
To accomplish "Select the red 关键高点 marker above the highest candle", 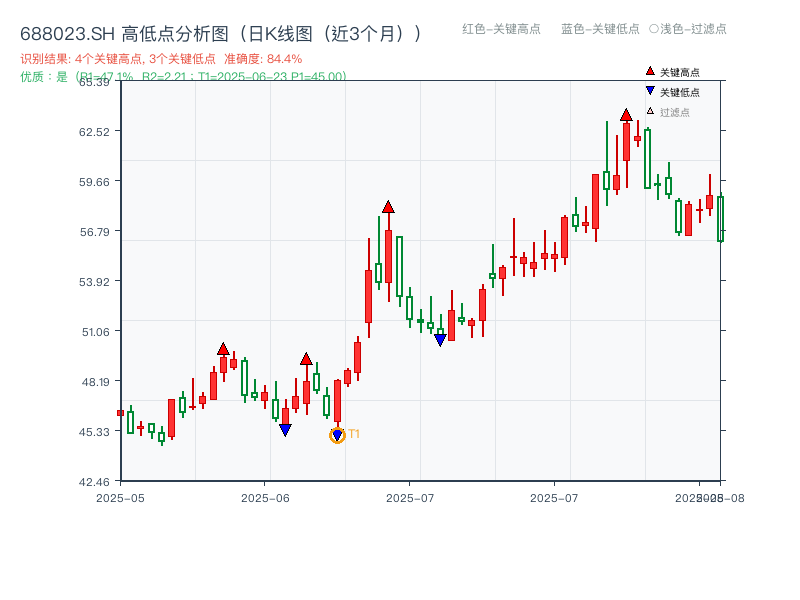I will click(626, 115).
